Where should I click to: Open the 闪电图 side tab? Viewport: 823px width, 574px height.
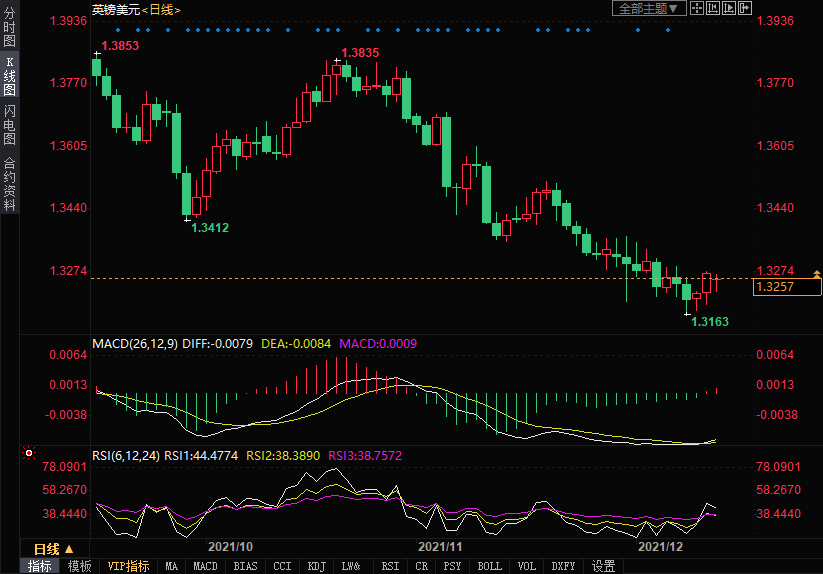10,124
